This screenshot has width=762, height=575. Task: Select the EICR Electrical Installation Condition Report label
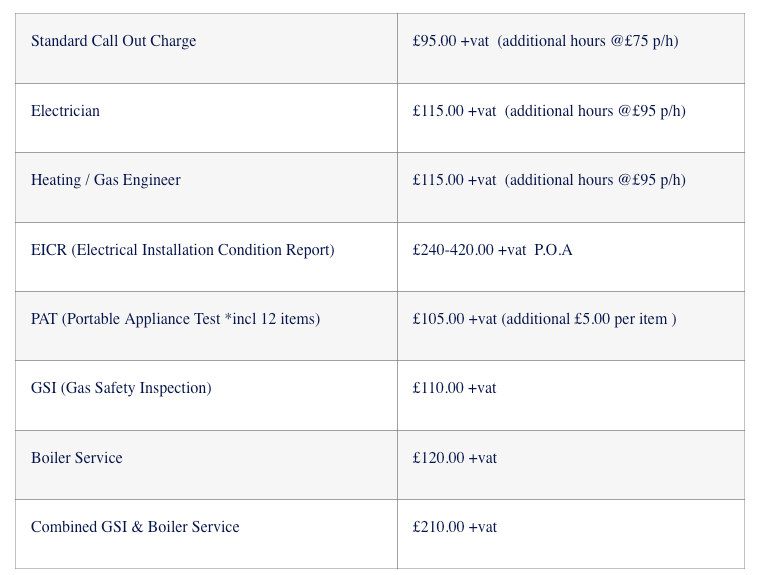[182, 250]
